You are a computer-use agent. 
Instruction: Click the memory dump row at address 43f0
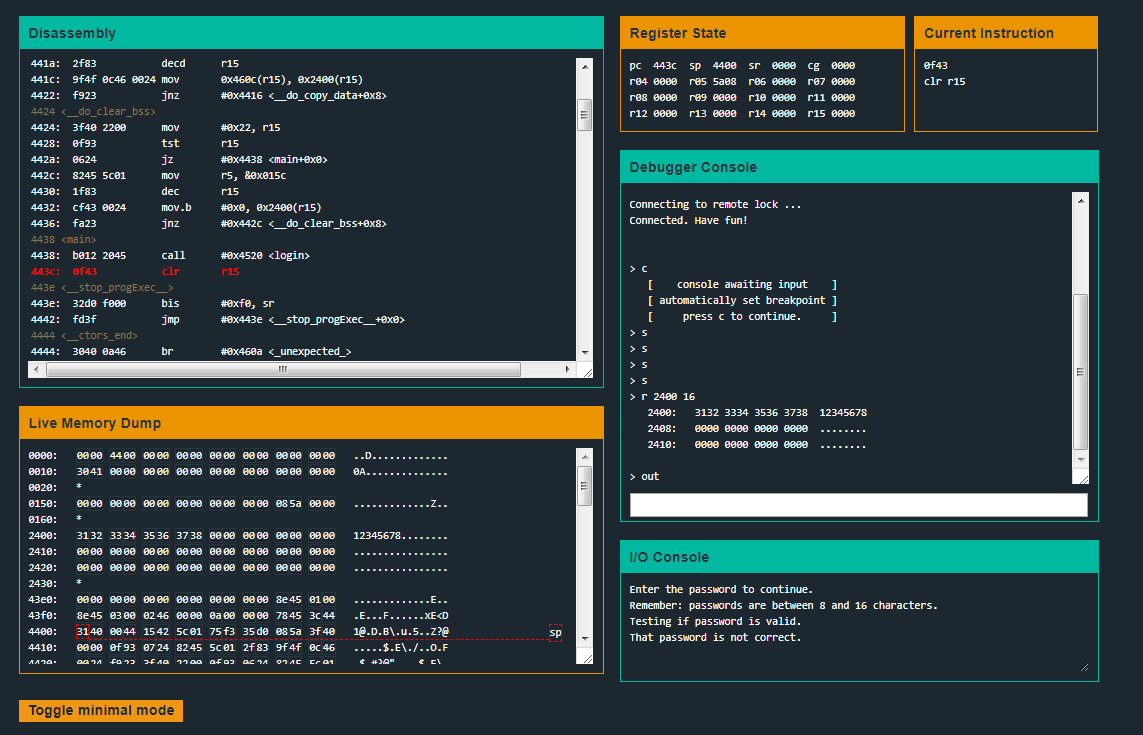point(238,616)
